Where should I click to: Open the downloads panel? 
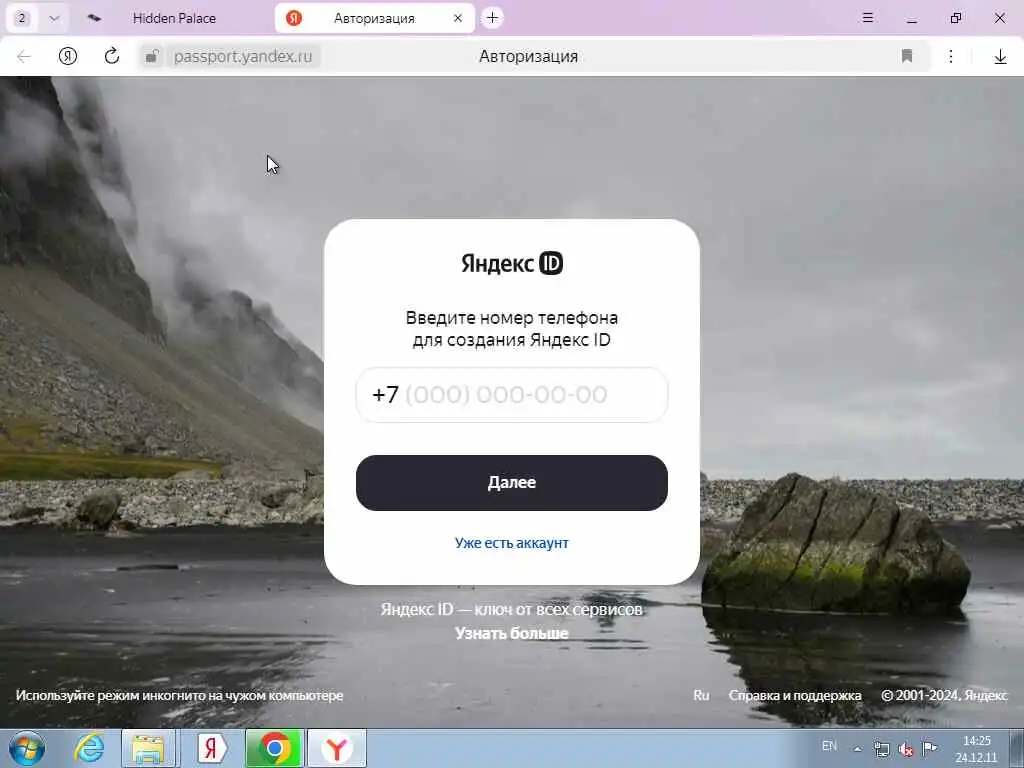[x=1000, y=57]
